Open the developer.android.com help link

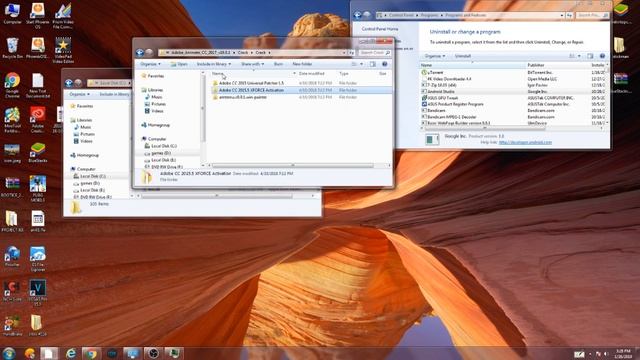(525, 142)
